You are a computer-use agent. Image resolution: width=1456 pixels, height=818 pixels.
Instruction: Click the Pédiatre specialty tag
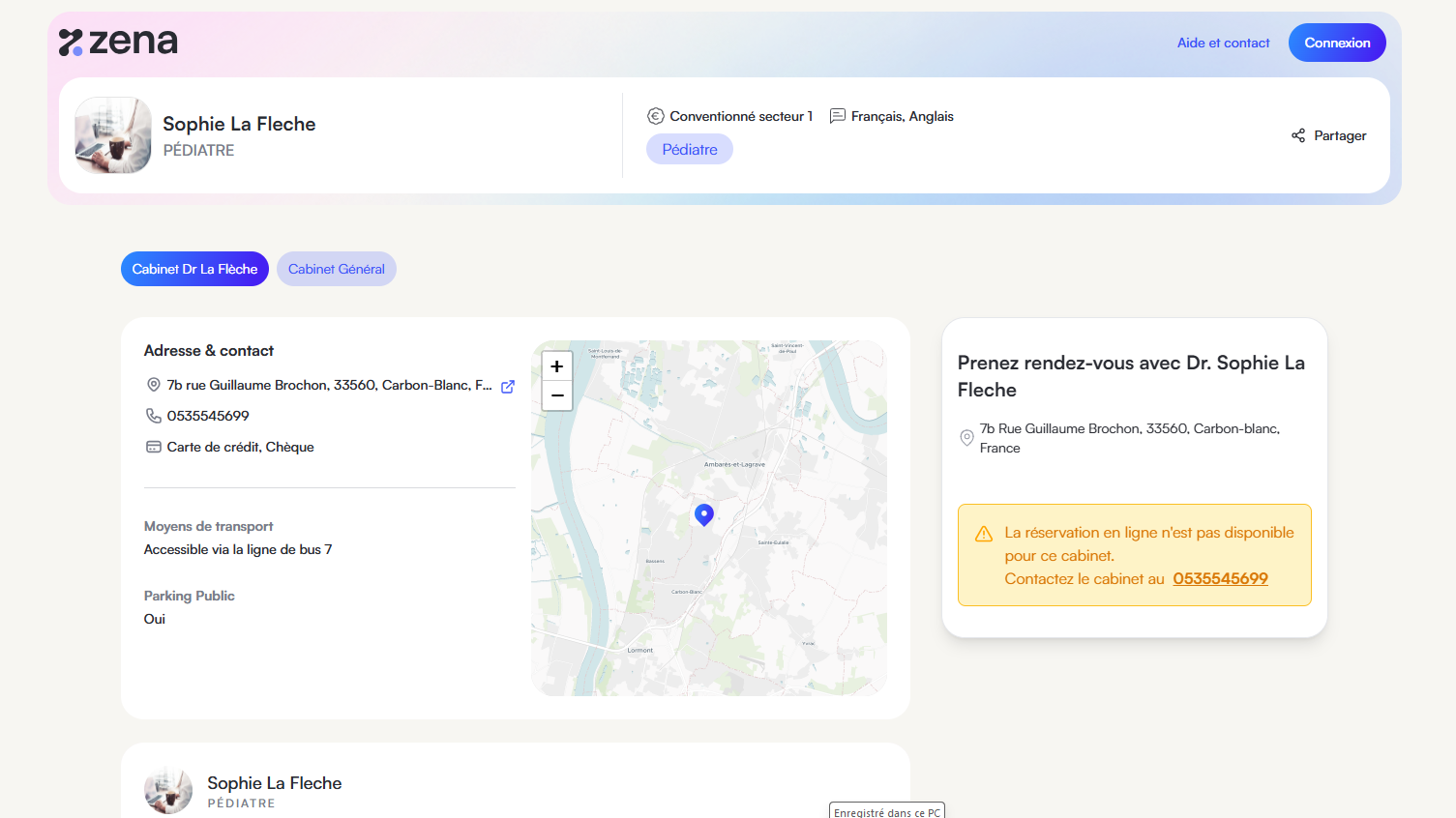point(689,149)
